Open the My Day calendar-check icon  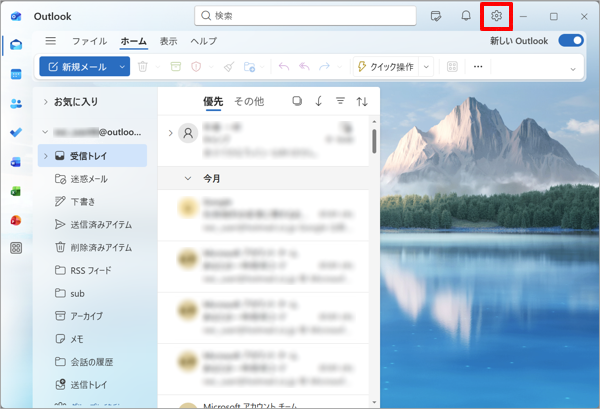436,16
